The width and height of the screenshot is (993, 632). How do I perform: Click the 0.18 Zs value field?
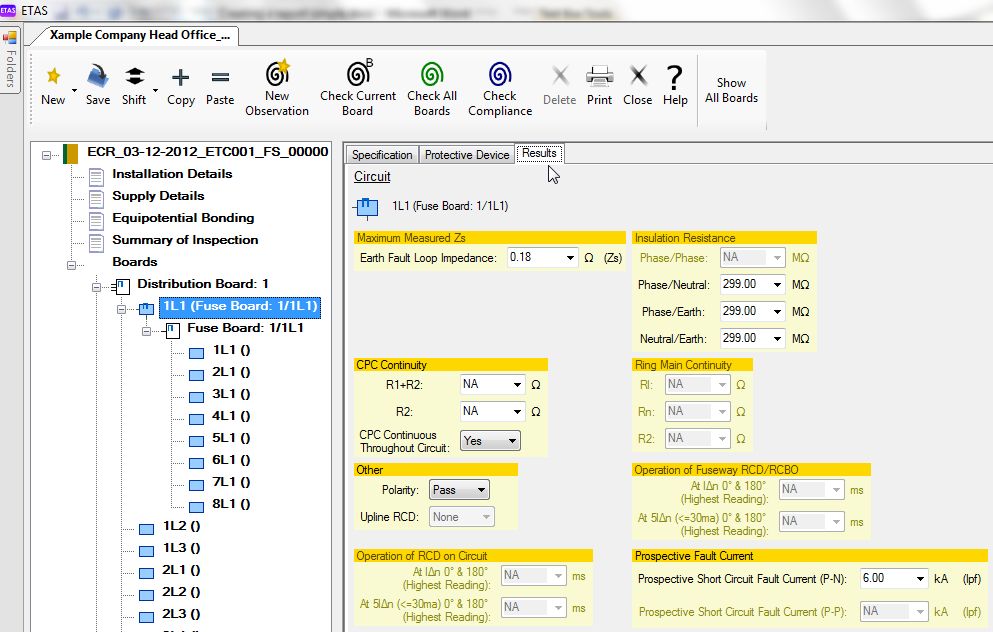pos(535,257)
